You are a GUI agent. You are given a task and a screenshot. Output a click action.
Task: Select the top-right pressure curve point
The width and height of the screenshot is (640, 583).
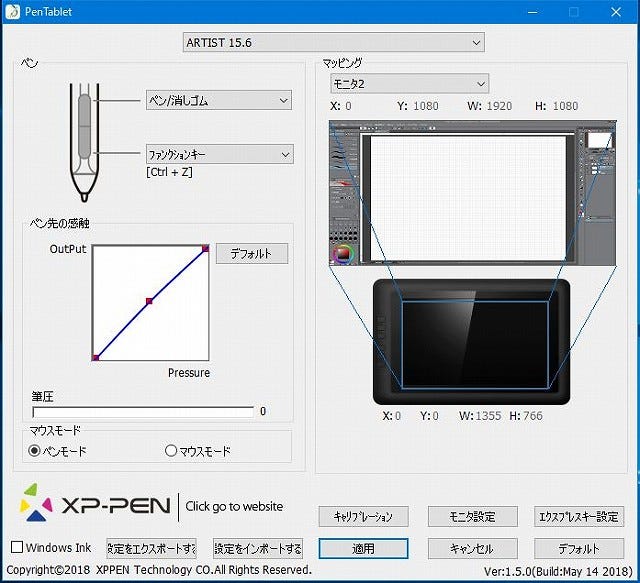tap(206, 248)
